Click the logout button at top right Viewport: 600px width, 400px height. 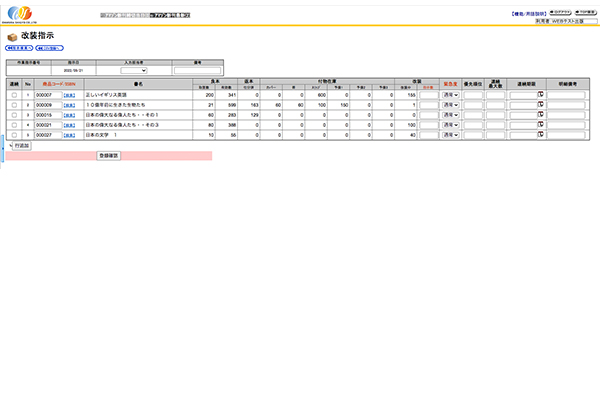tap(561, 15)
